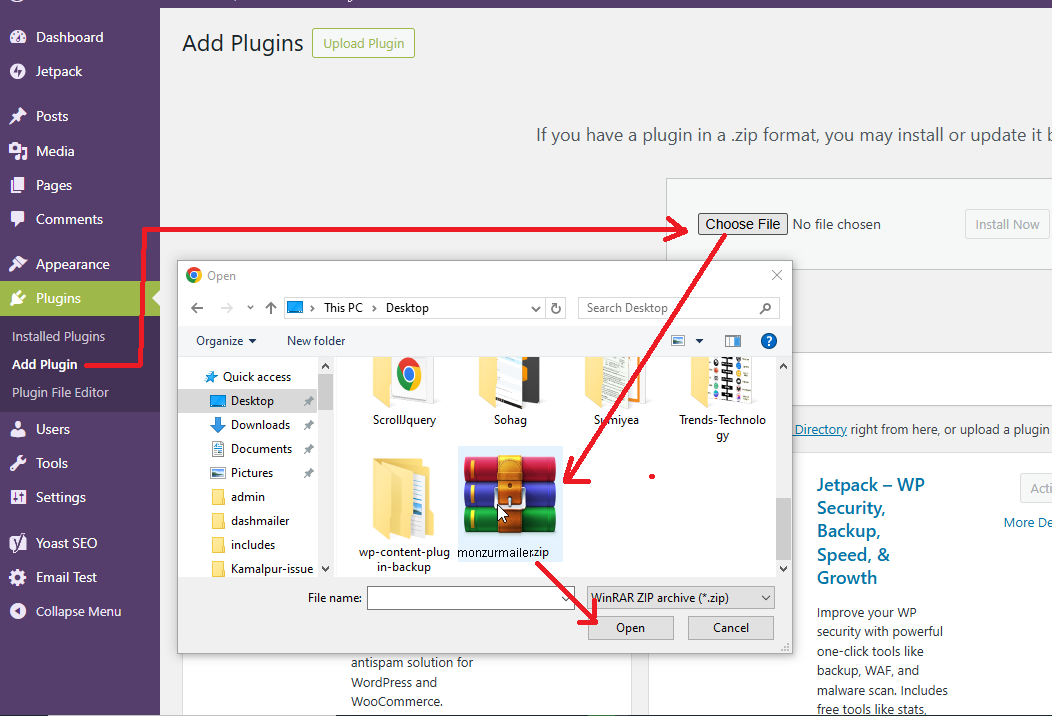1052x716 pixels.
Task: Open the wp-content-plugin-backup folder
Action: 404,500
